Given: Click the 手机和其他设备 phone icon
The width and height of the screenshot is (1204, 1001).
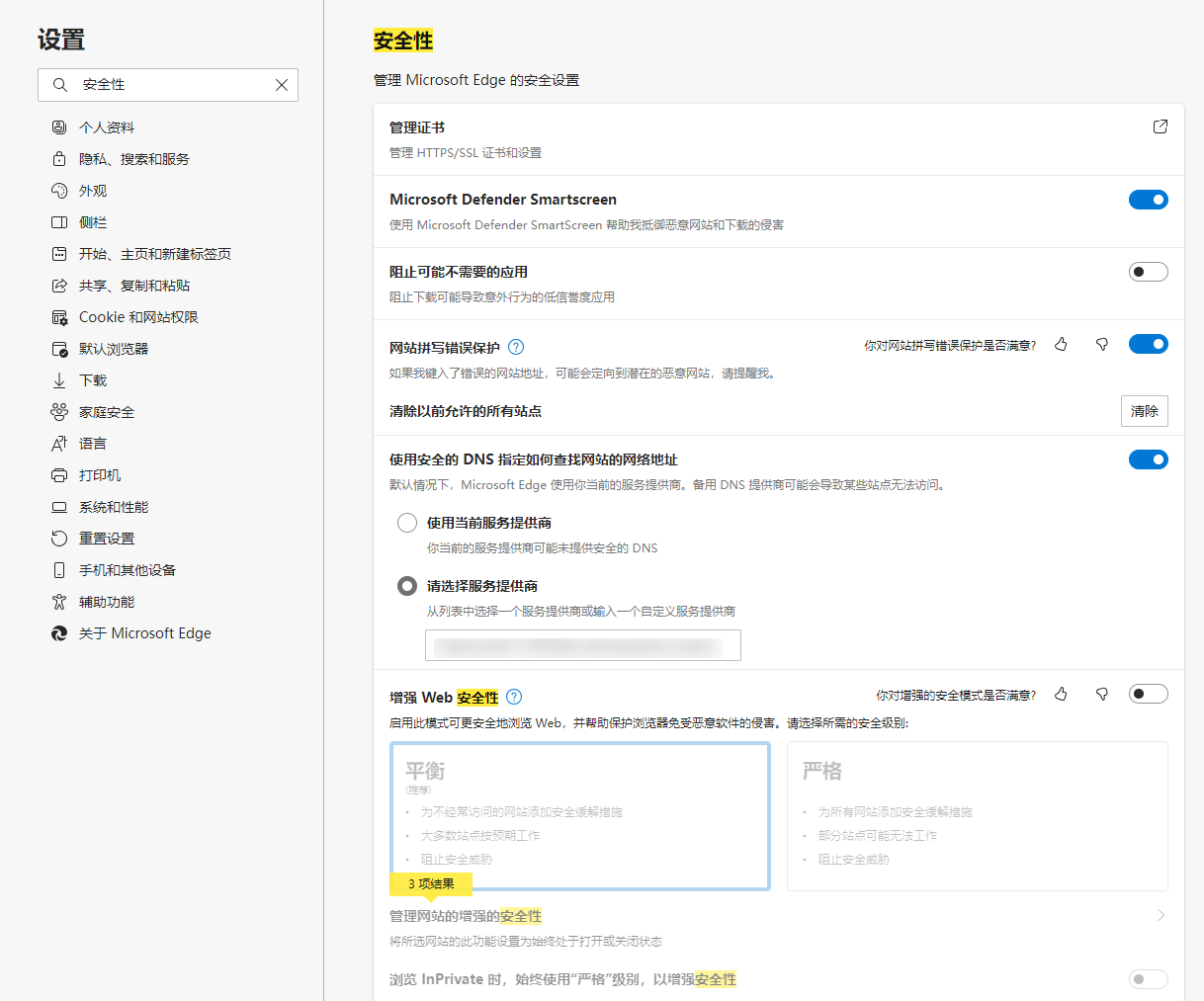Looking at the screenshot, I should [x=59, y=570].
